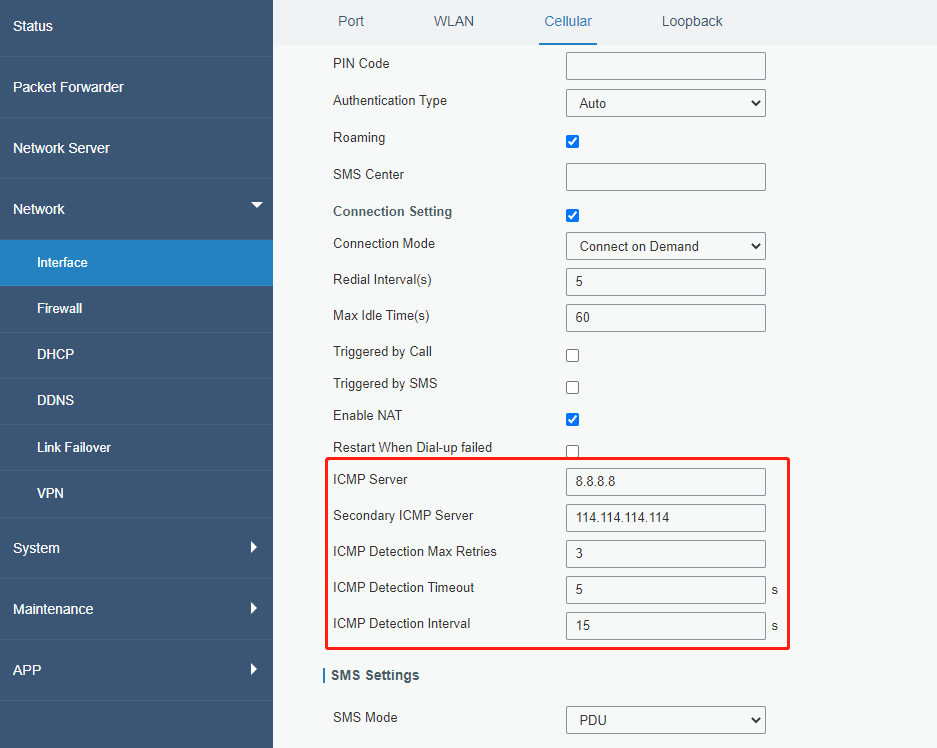Enable Triggered by Call checkbox
This screenshot has width=937, height=748.
point(572,355)
